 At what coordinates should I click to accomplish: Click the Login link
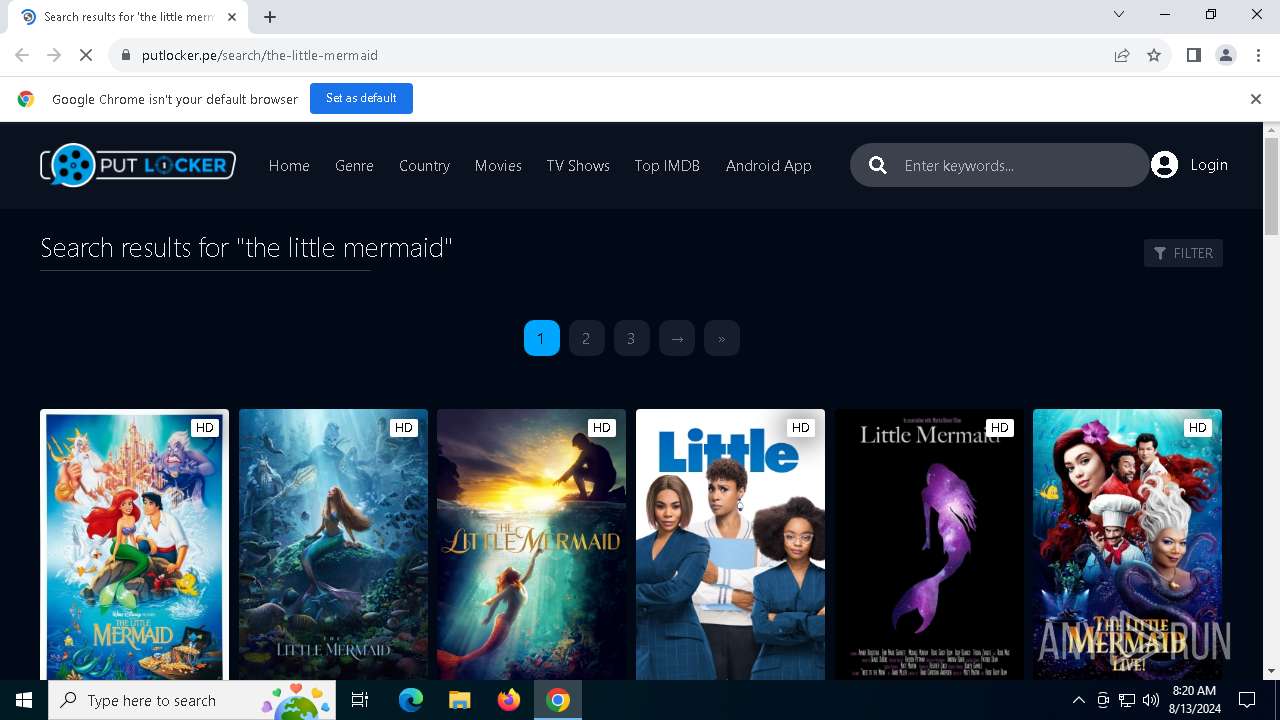[1209, 165]
